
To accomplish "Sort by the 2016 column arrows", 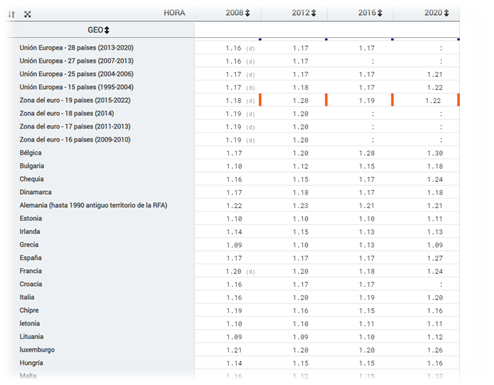I will (x=380, y=13).
